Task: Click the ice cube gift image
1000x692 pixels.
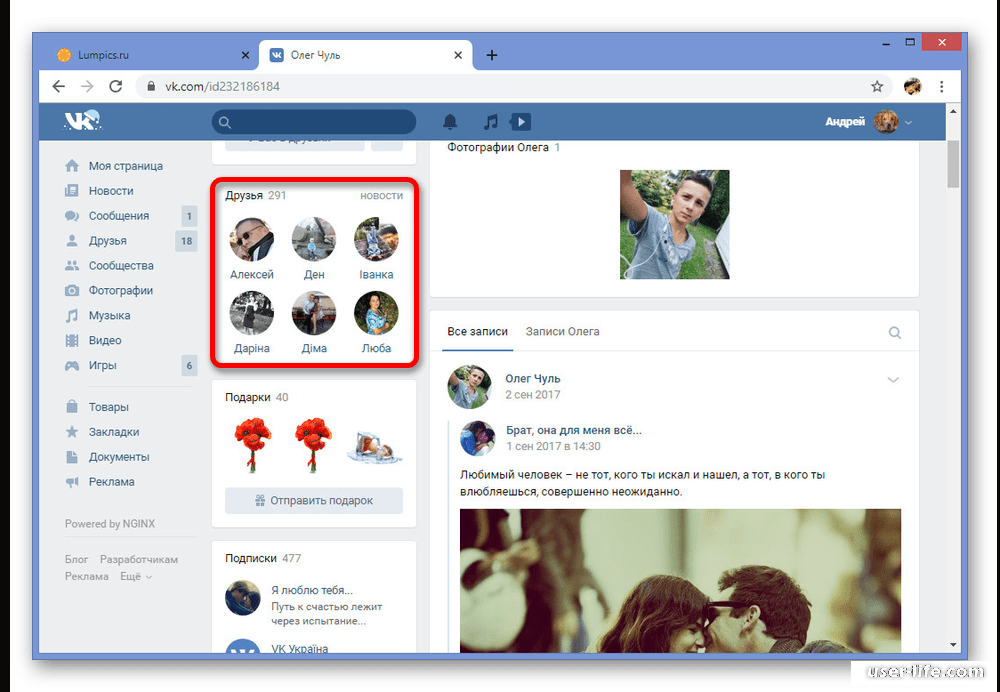Action: (x=374, y=447)
